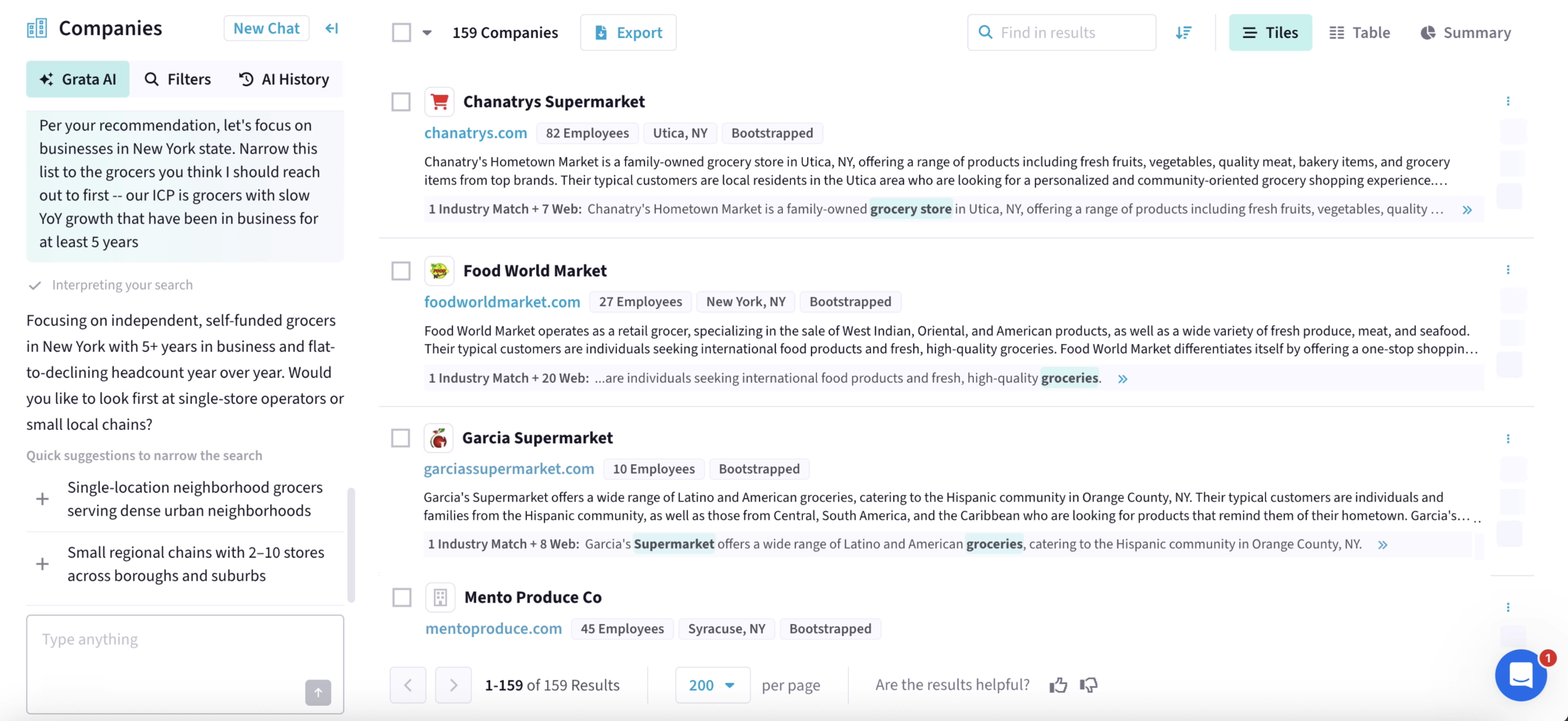This screenshot has width=1568, height=721.
Task: Switch to the Table view tab
Action: [1360, 32]
